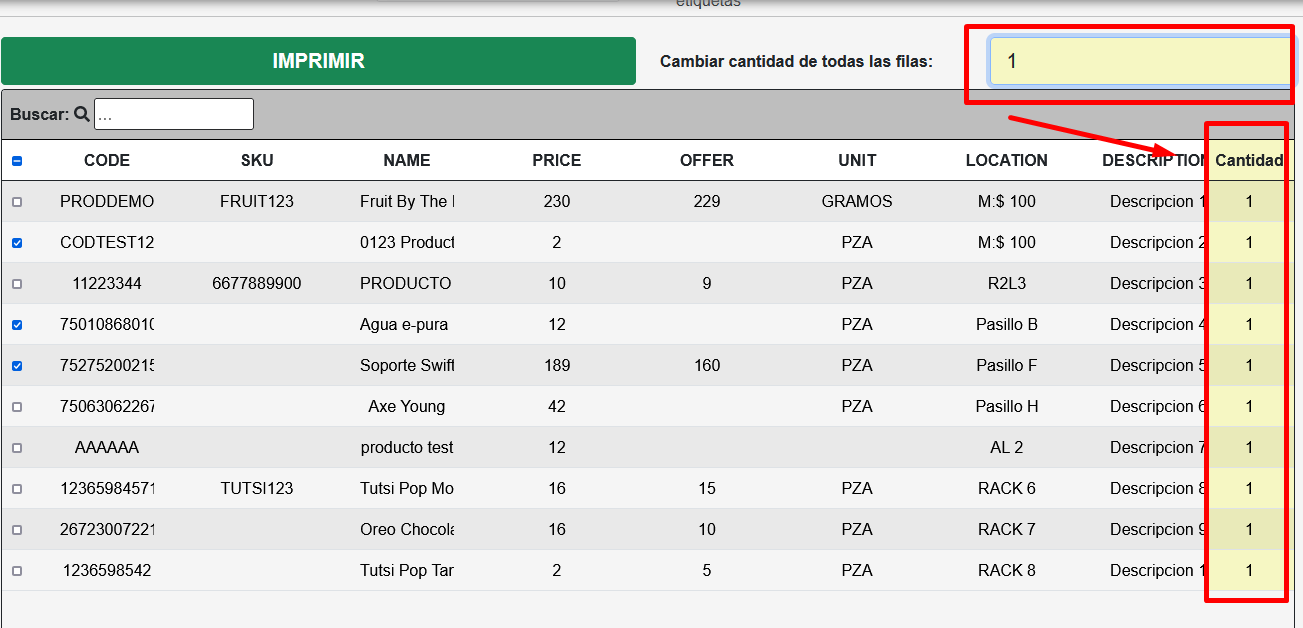Screen dimensions: 1303x628
Task: Check the PRODDEMO row checkbox
Action: 17,202
